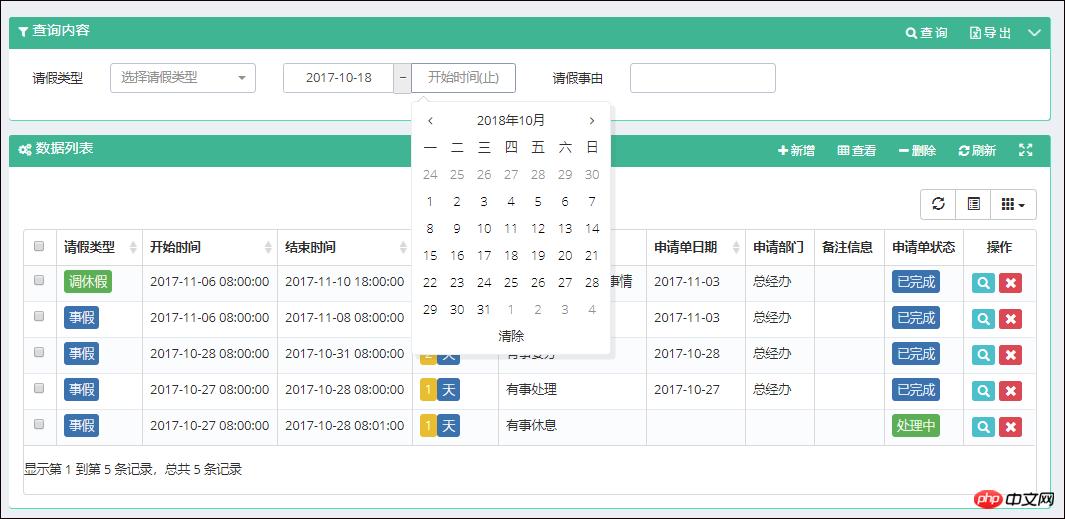Click the 刷新 refresh button in header
The image size is (1065, 519).
point(977,150)
